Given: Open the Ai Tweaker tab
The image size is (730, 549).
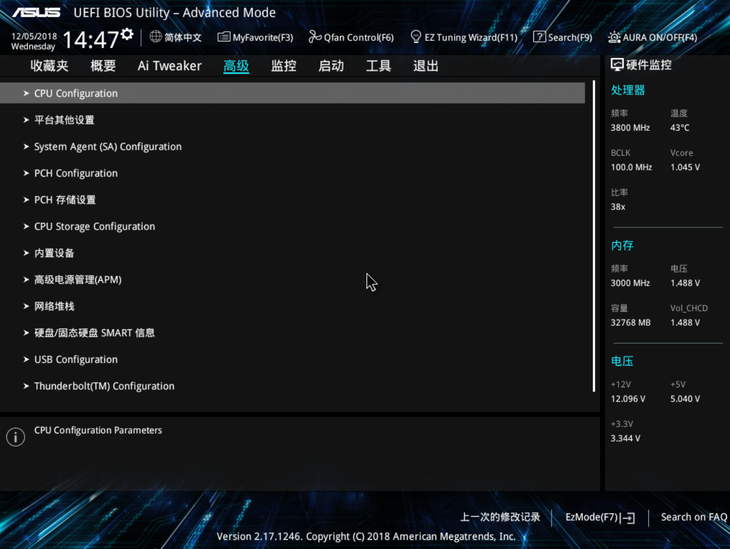Looking at the screenshot, I should [169, 66].
